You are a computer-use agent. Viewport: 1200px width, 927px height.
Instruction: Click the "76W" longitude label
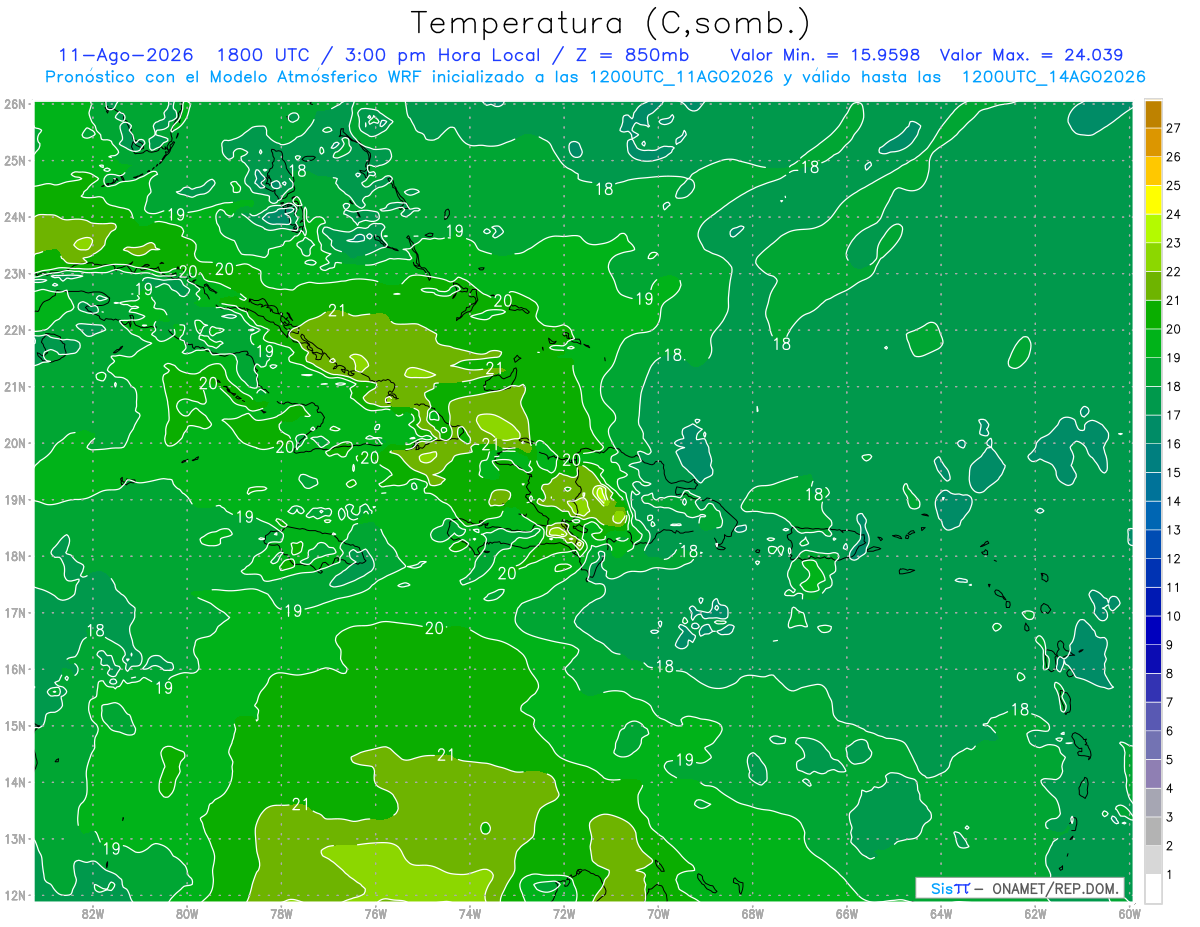(376, 913)
